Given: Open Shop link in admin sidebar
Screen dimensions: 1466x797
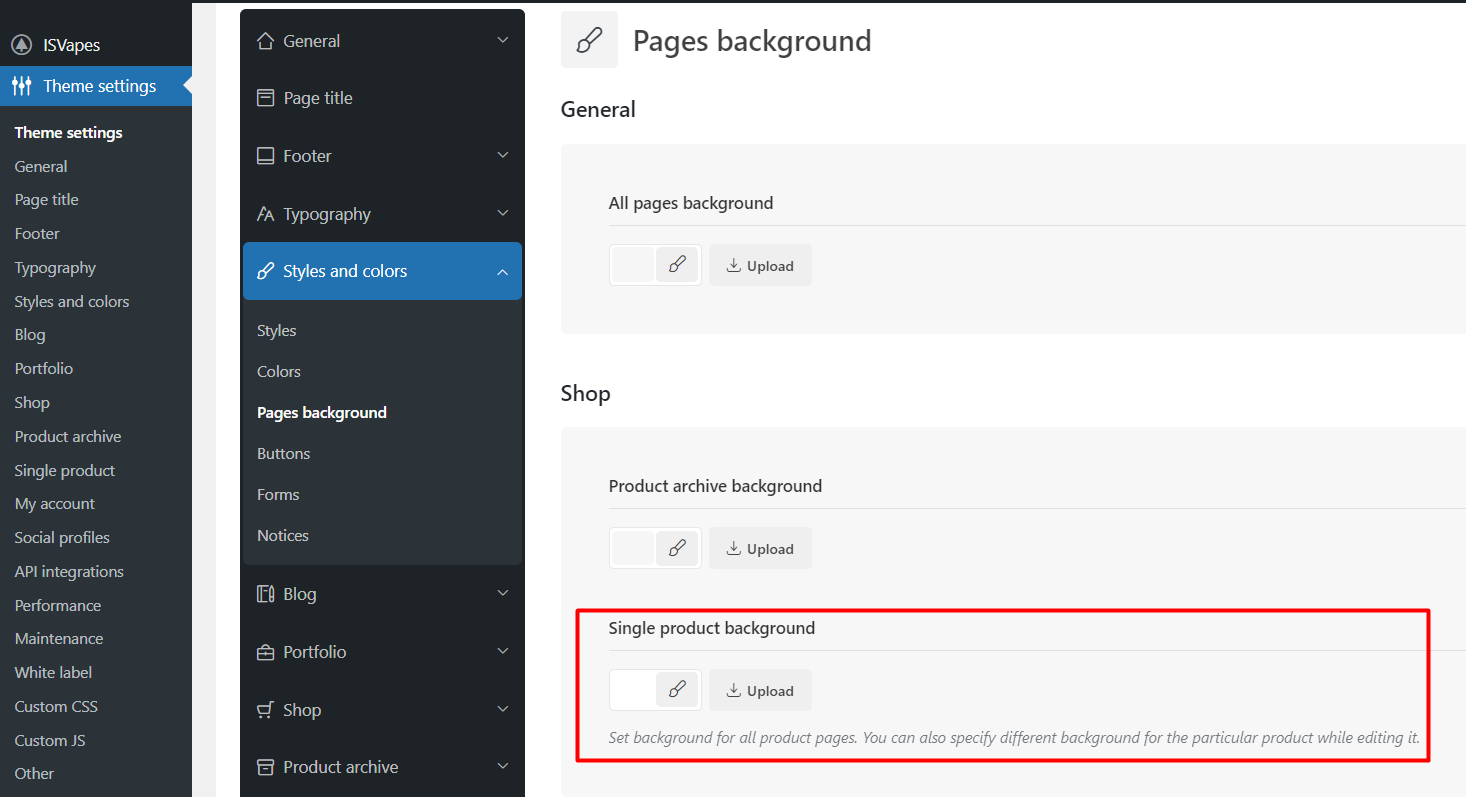Looking at the screenshot, I should click(x=32, y=403).
